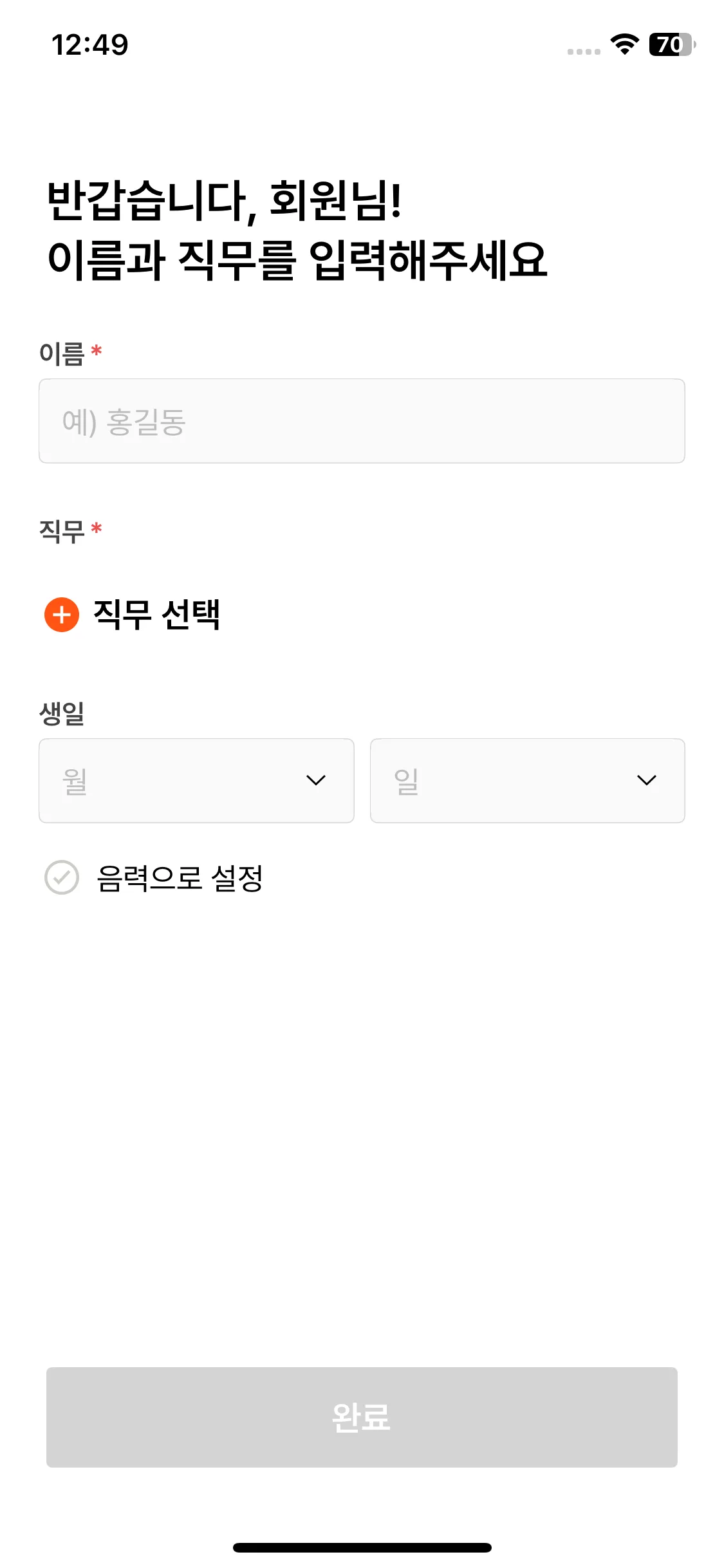Viewport: 724px width, 1568px height.
Task: Tap the 이름과 직무를 입력해주세요 heading line
Action: click(x=297, y=260)
